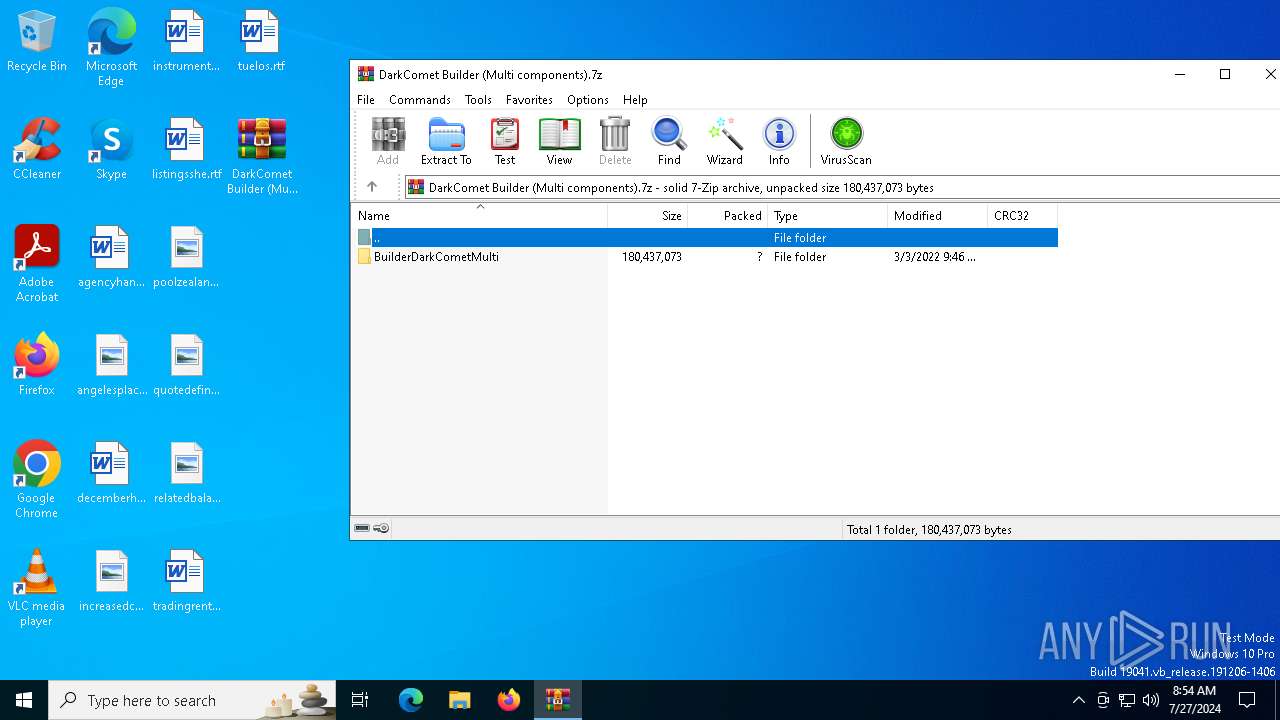Select the Firefox desktop shortcut
The width and height of the screenshot is (1280, 720).
(x=37, y=366)
